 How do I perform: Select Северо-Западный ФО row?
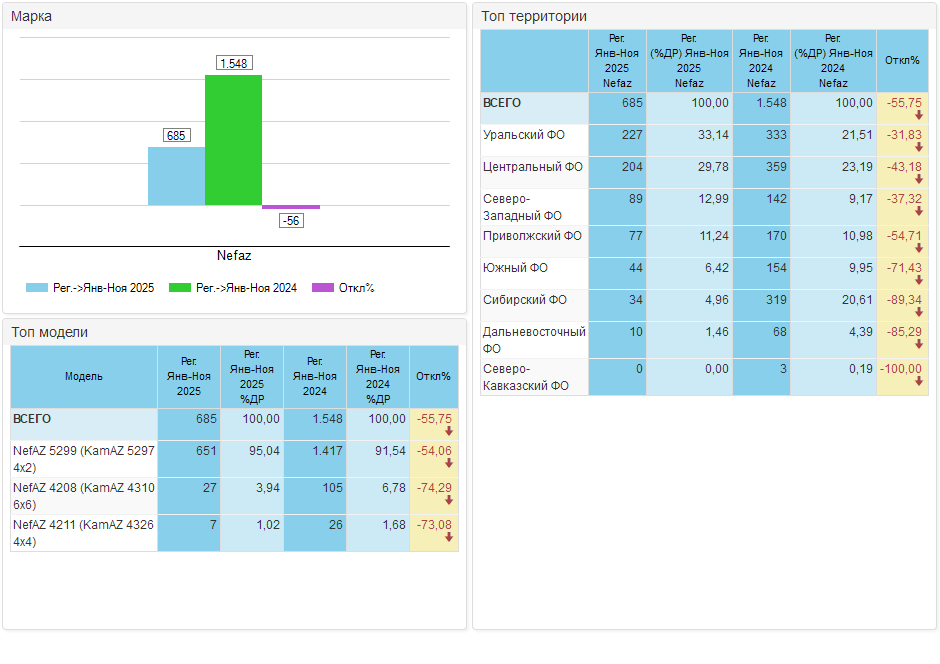pos(704,207)
